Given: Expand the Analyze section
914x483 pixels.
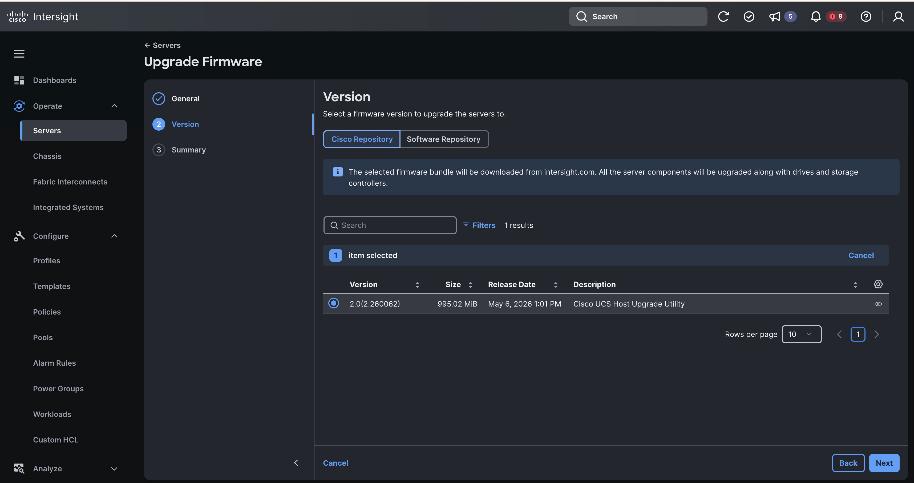Looking at the screenshot, I should [114, 468].
